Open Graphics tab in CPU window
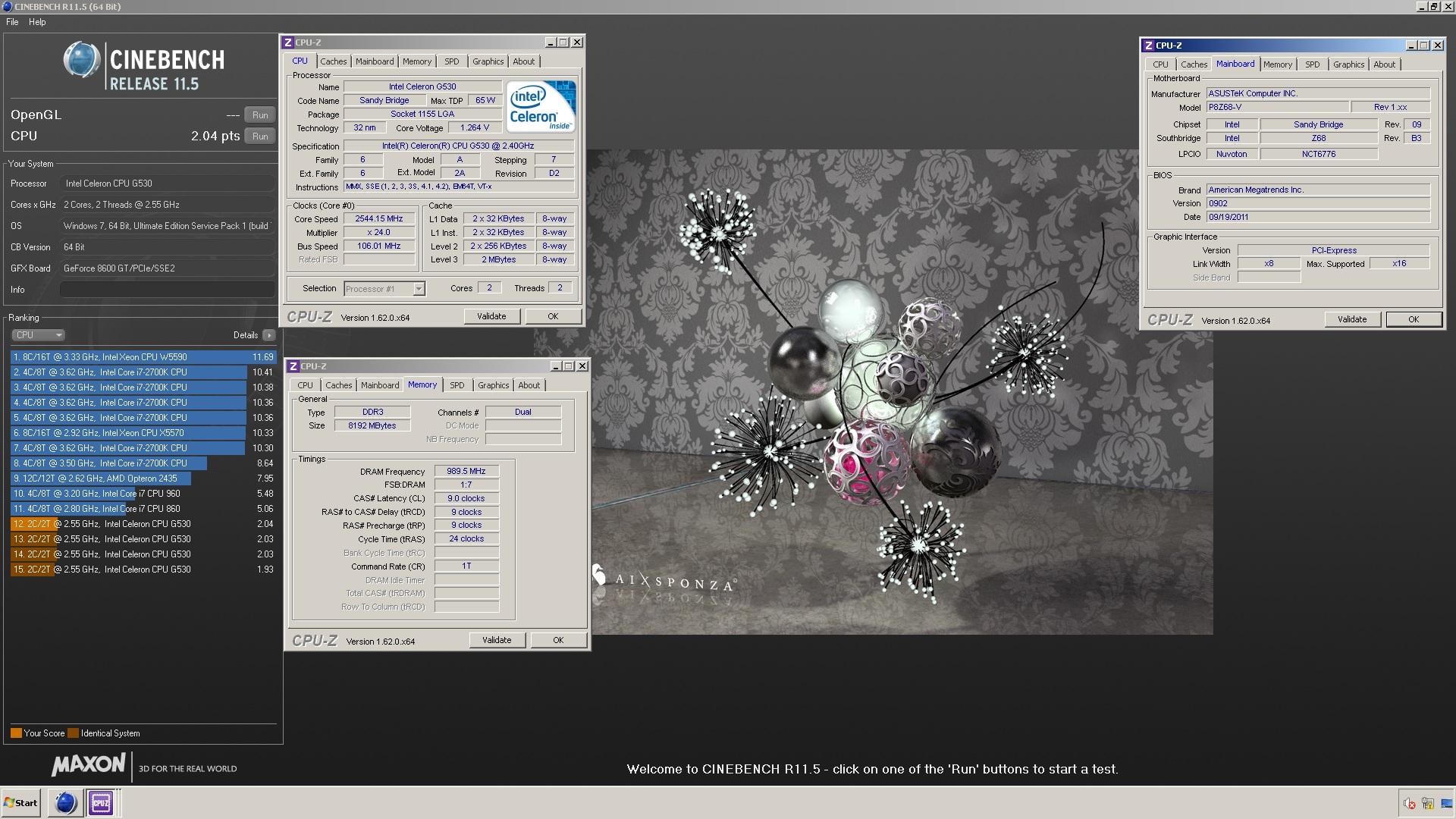The width and height of the screenshot is (1456, 819). click(x=488, y=61)
